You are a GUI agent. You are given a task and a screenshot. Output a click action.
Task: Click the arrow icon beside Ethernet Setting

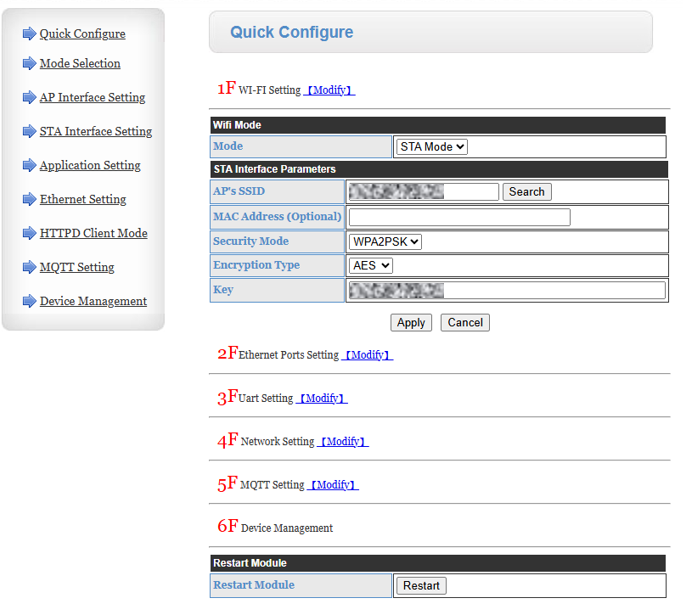[29, 199]
